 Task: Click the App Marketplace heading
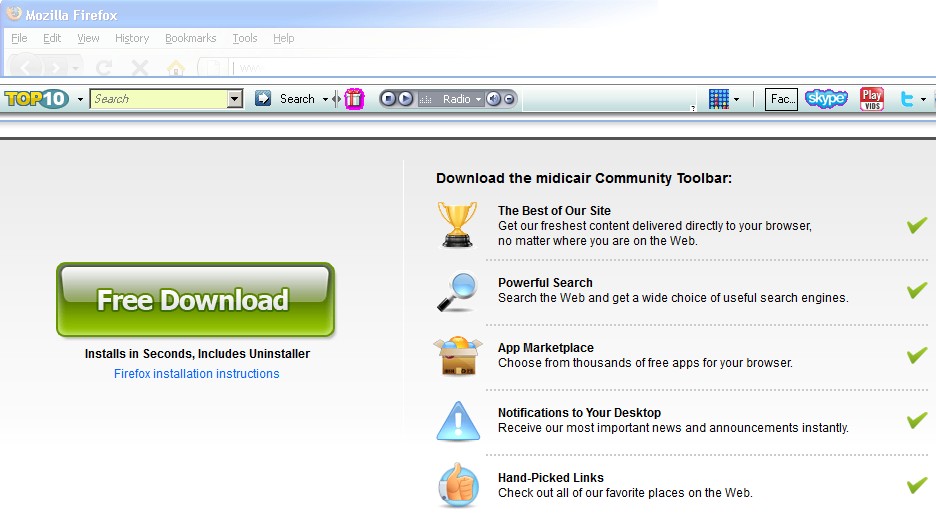pyautogui.click(x=546, y=348)
